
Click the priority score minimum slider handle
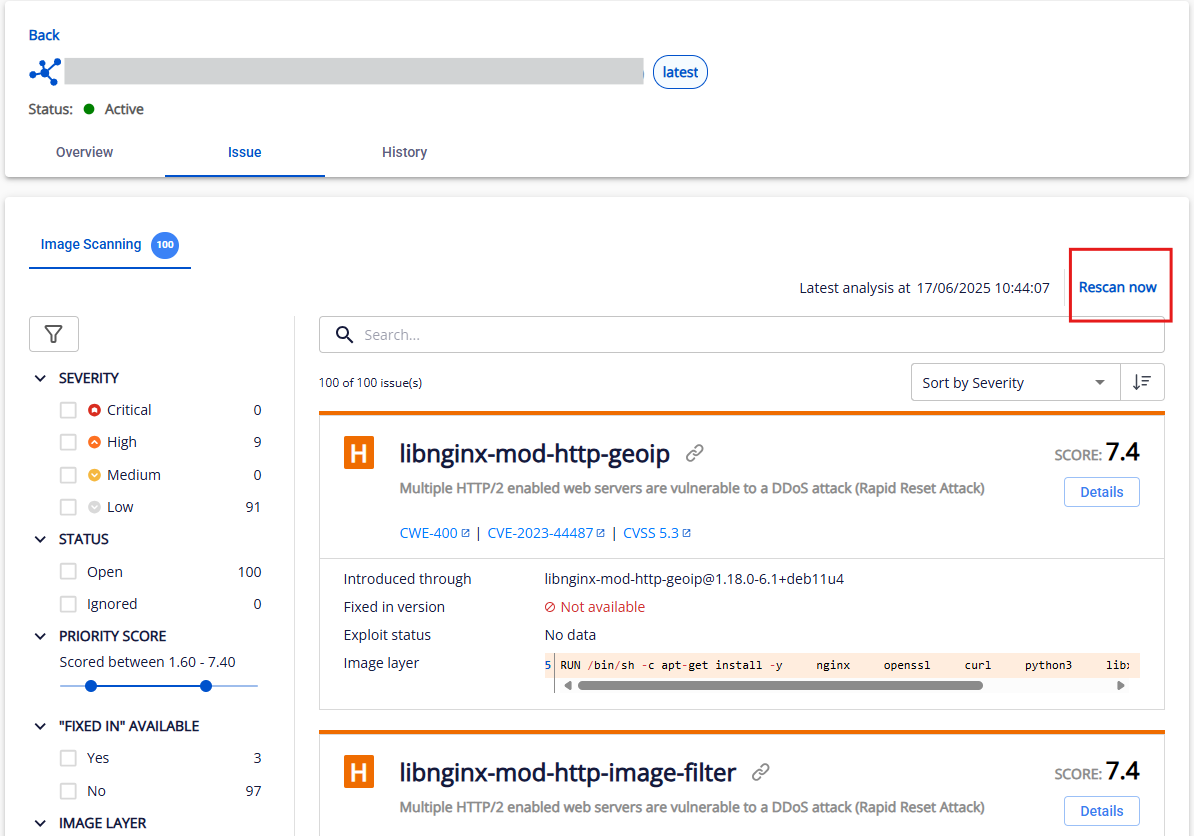[x=91, y=686]
